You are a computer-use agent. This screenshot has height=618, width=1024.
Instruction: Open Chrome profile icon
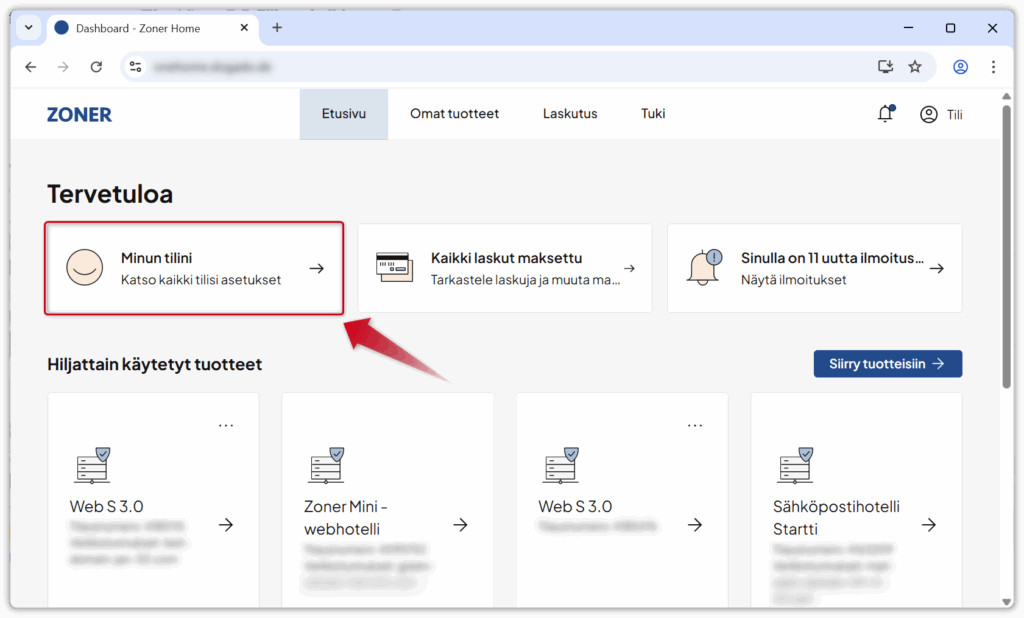(x=960, y=67)
